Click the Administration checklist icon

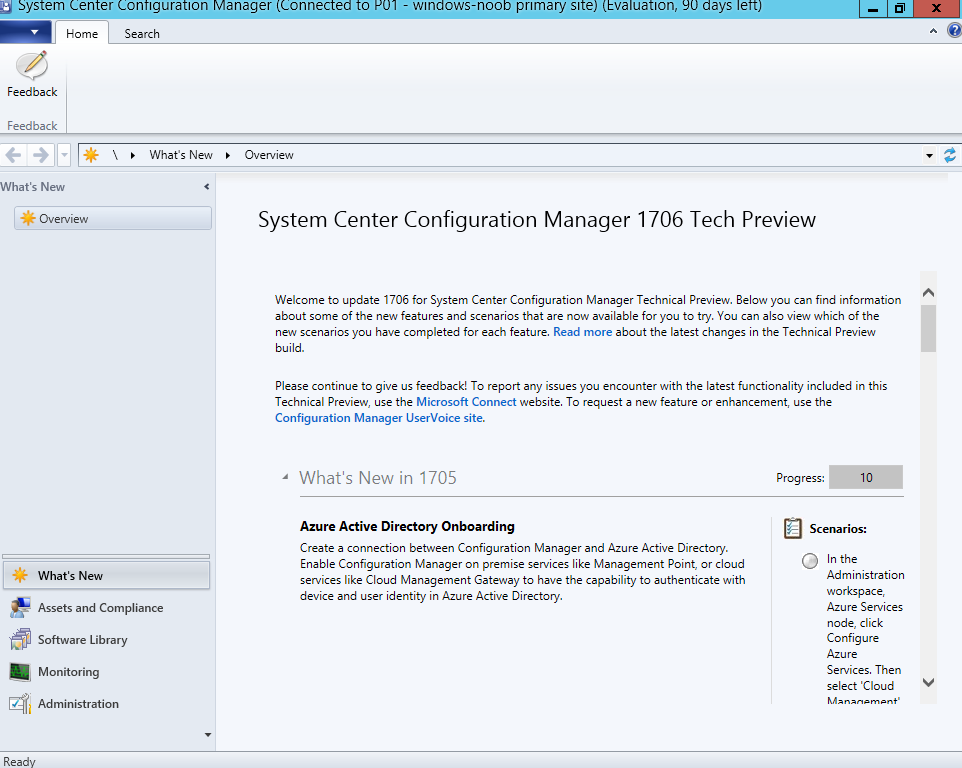[20, 704]
